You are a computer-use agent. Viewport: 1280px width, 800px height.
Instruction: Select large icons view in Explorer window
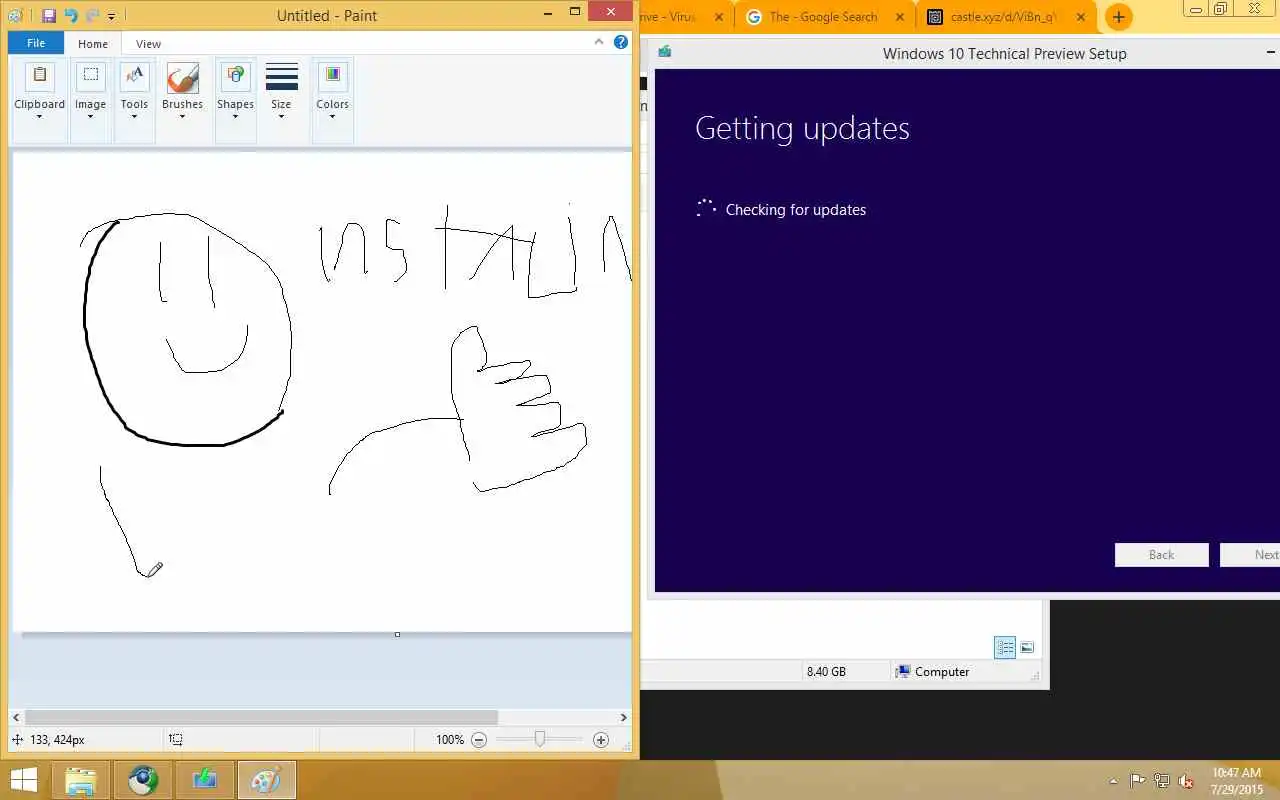click(x=1027, y=647)
